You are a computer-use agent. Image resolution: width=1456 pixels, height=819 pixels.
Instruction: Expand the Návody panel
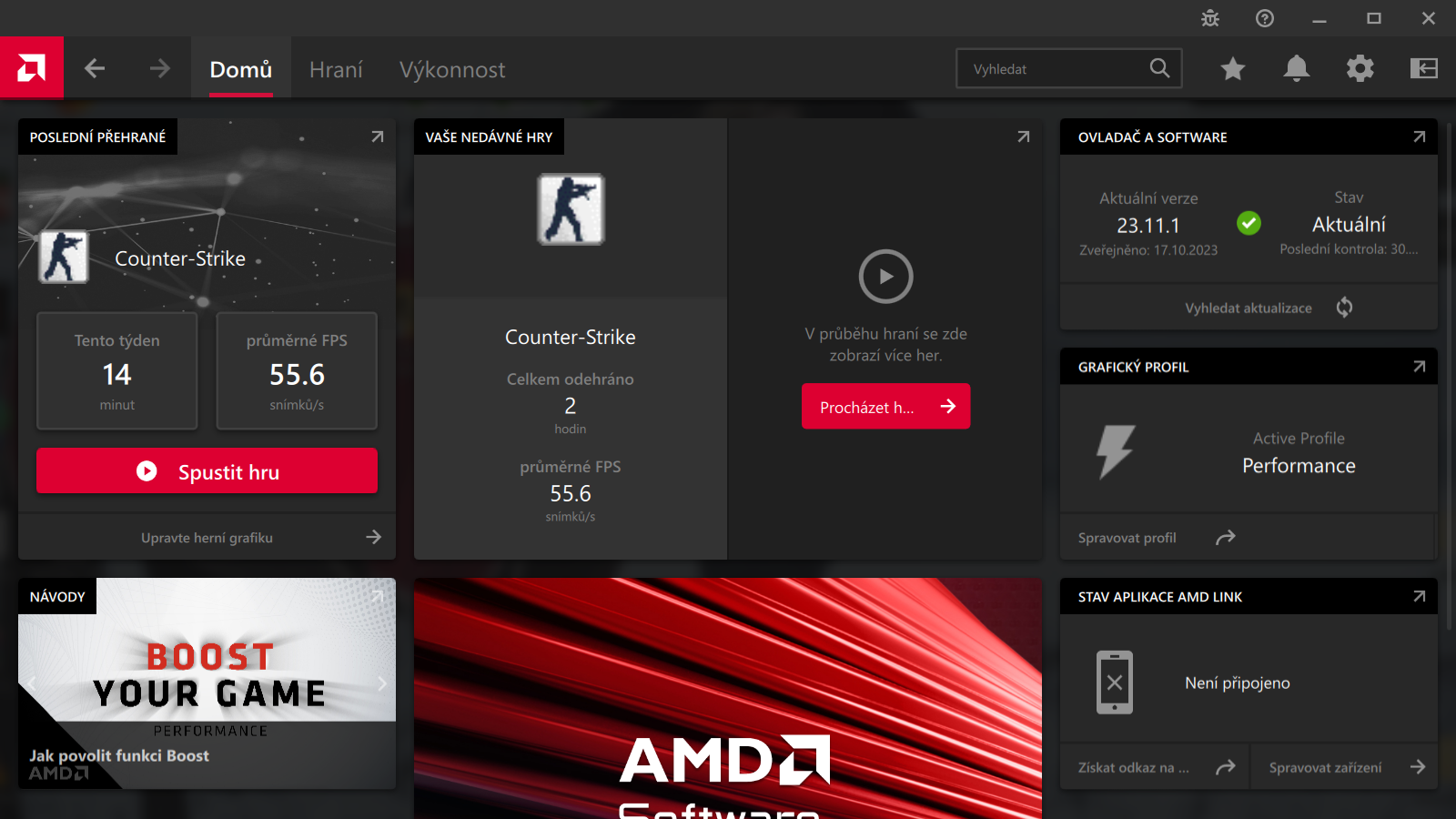click(378, 596)
